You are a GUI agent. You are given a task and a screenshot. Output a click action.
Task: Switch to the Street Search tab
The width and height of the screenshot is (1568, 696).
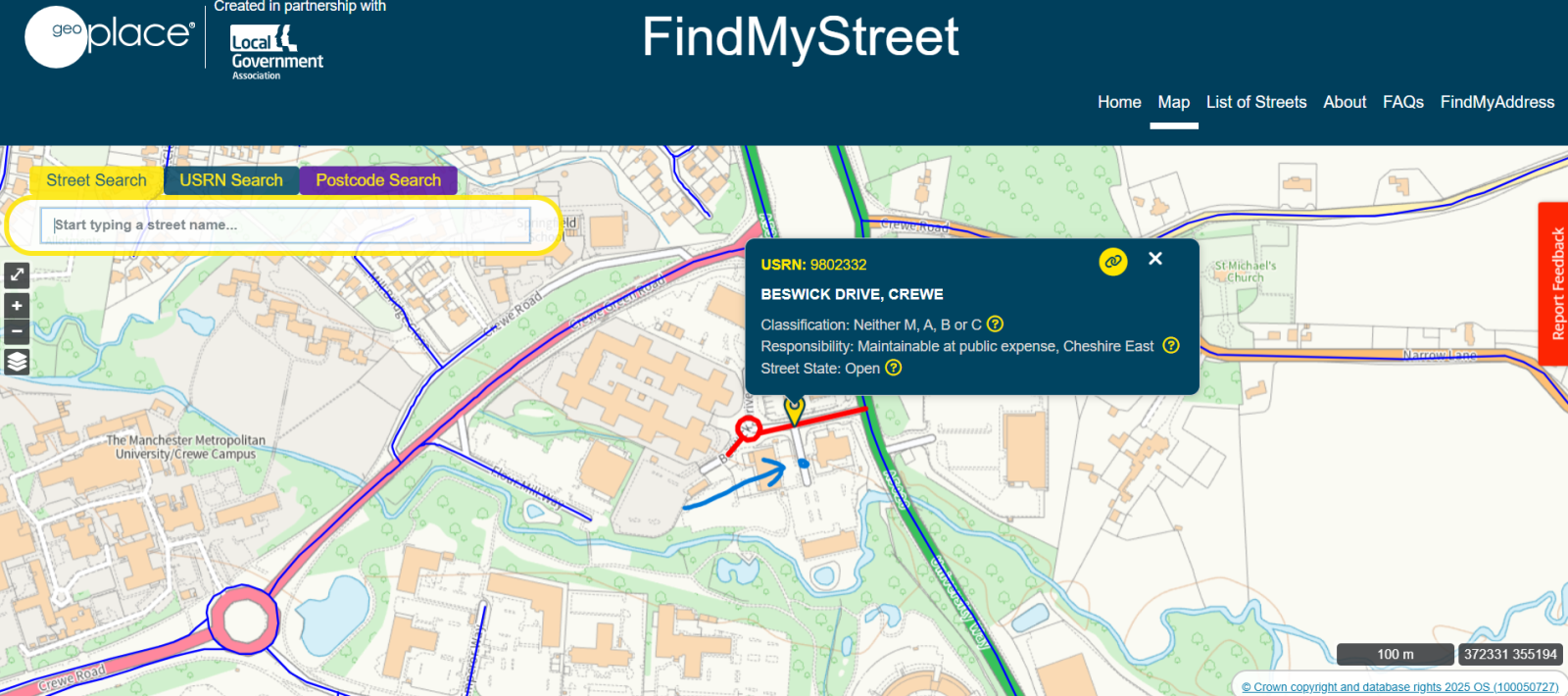(96, 180)
